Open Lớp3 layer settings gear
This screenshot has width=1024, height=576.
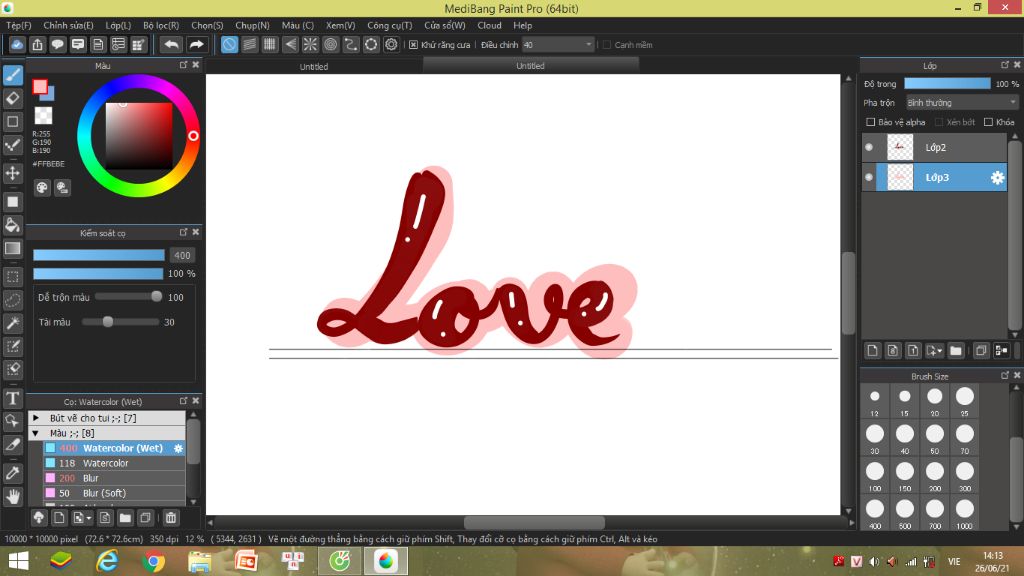[x=997, y=178]
